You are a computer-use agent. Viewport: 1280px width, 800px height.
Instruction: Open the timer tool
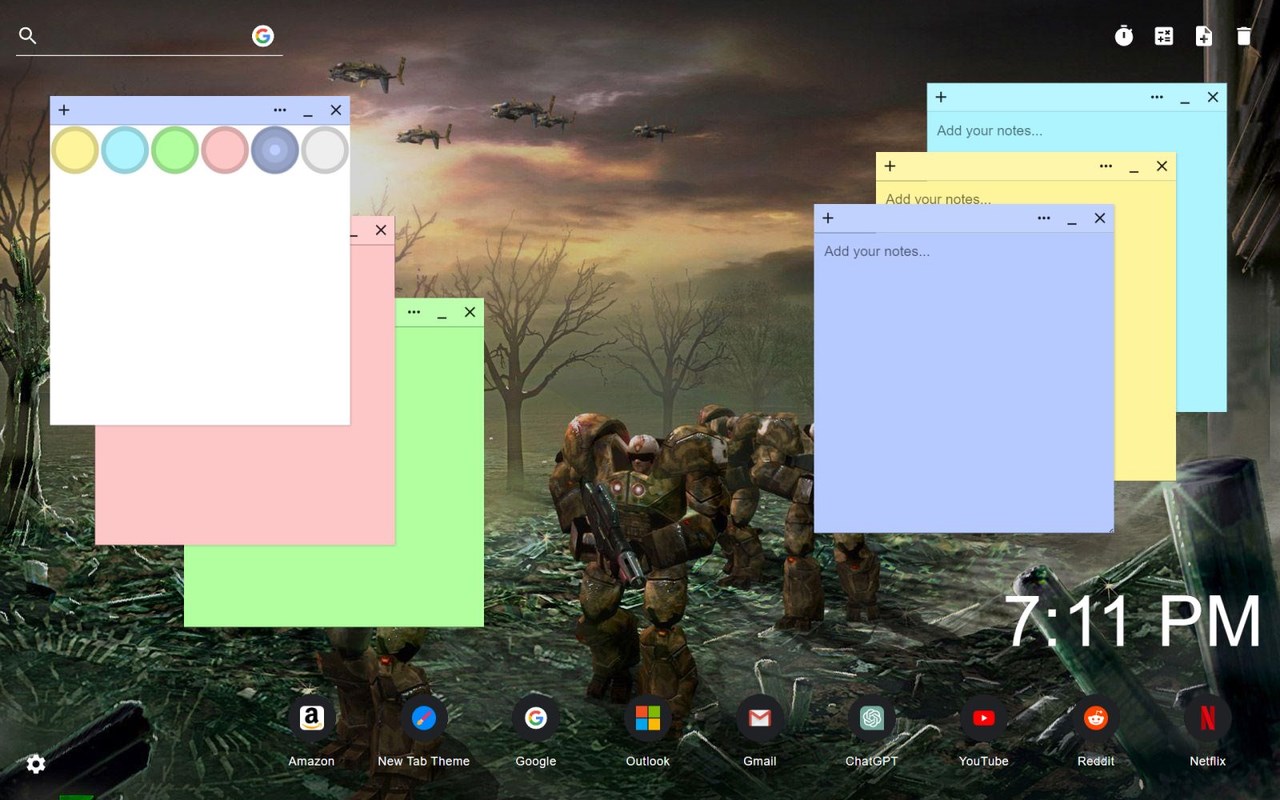tap(1124, 36)
